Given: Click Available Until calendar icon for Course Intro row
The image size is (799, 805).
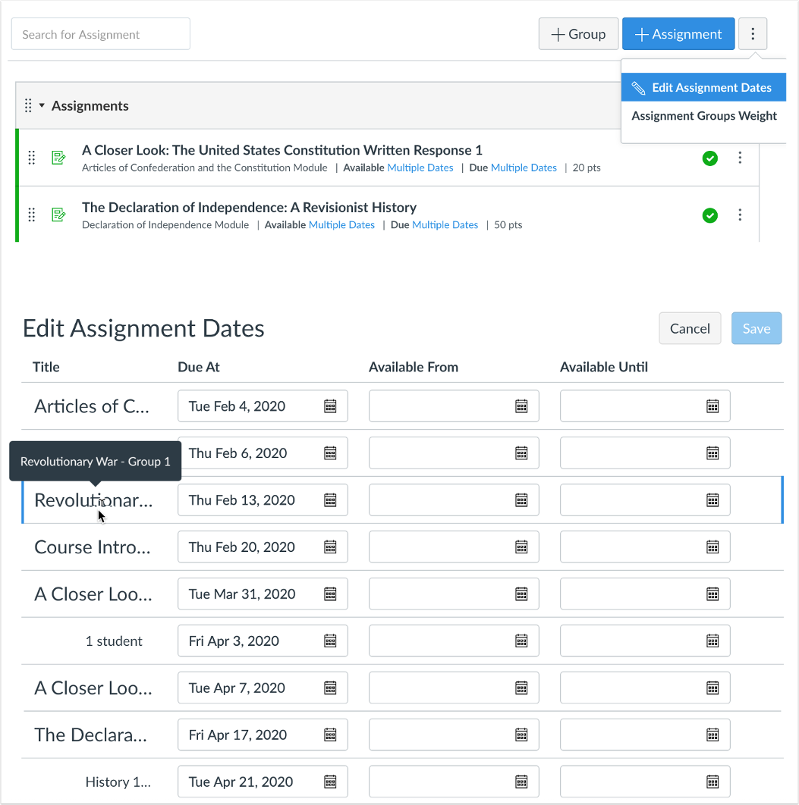Looking at the screenshot, I should pyautogui.click(x=713, y=546).
